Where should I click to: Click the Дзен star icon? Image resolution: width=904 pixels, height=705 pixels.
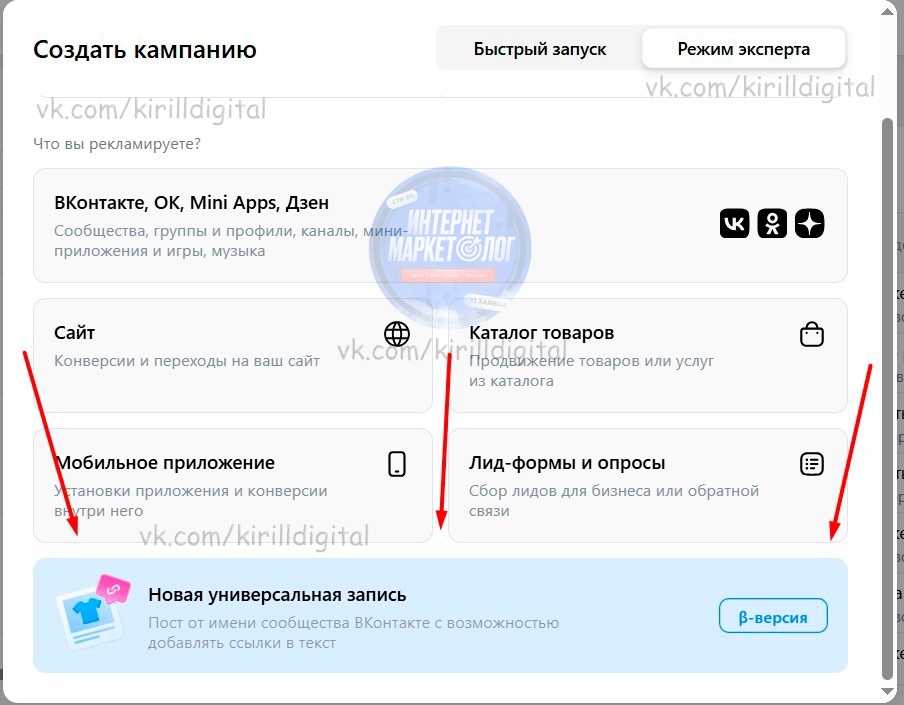tap(809, 223)
